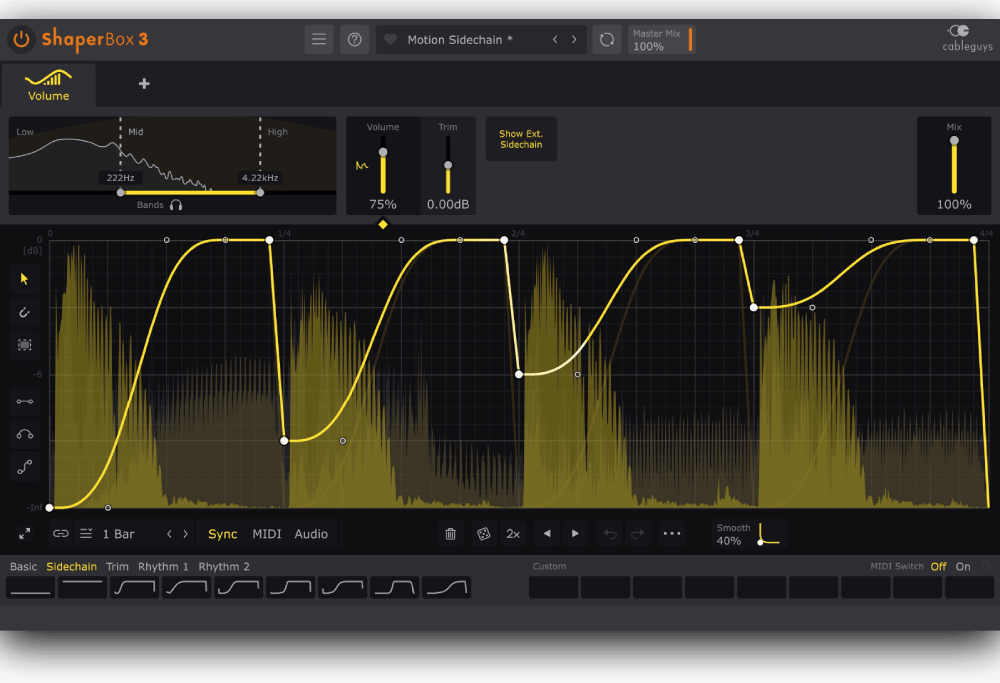Open the cableguys logo

pos(967,38)
